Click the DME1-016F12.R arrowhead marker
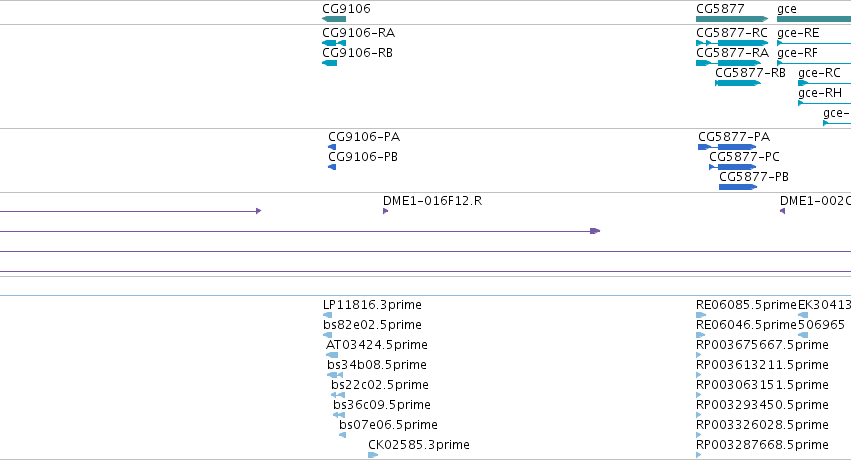 pyautogui.click(x=385, y=211)
